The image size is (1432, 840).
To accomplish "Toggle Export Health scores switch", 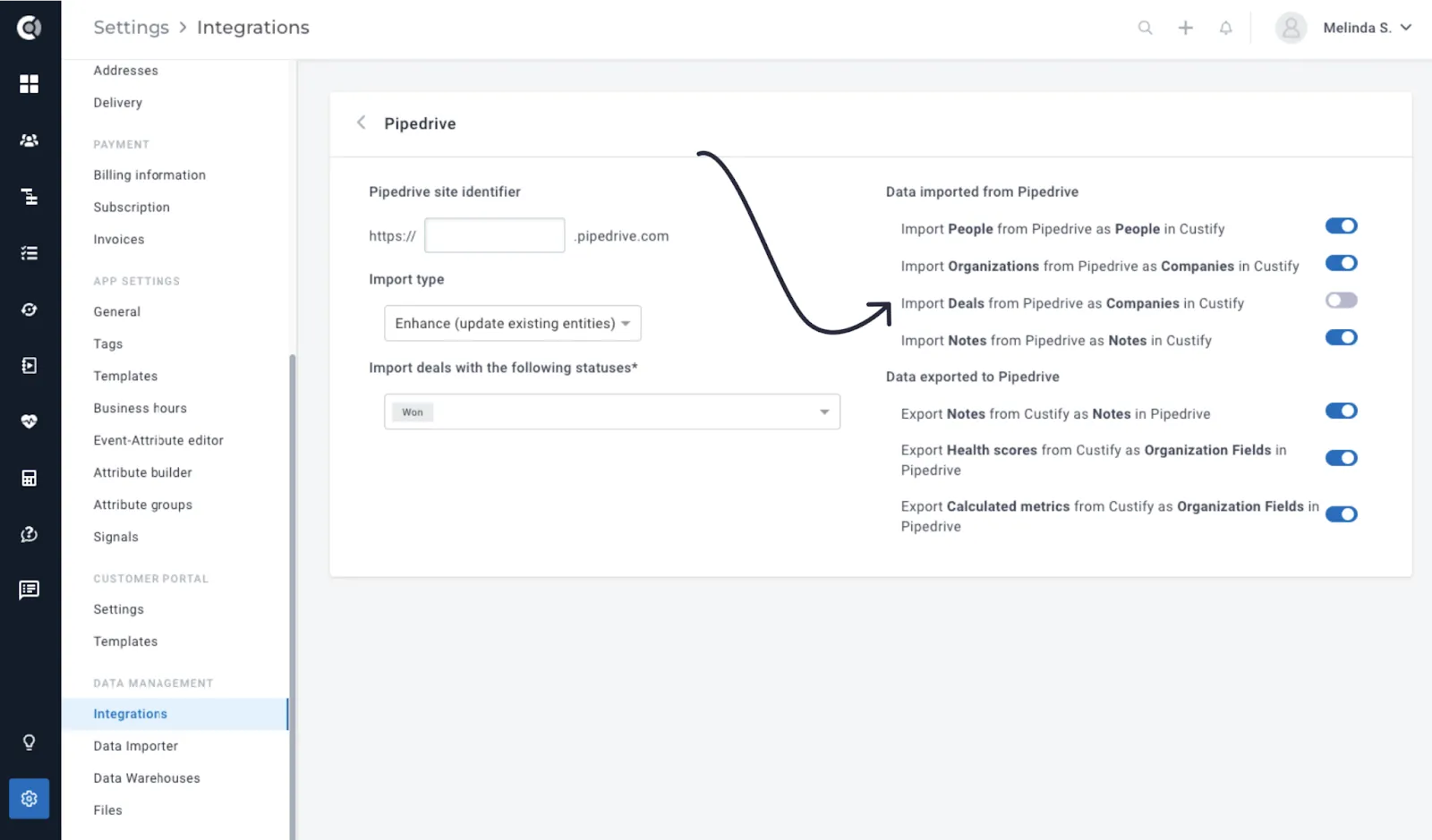I will [1342, 458].
